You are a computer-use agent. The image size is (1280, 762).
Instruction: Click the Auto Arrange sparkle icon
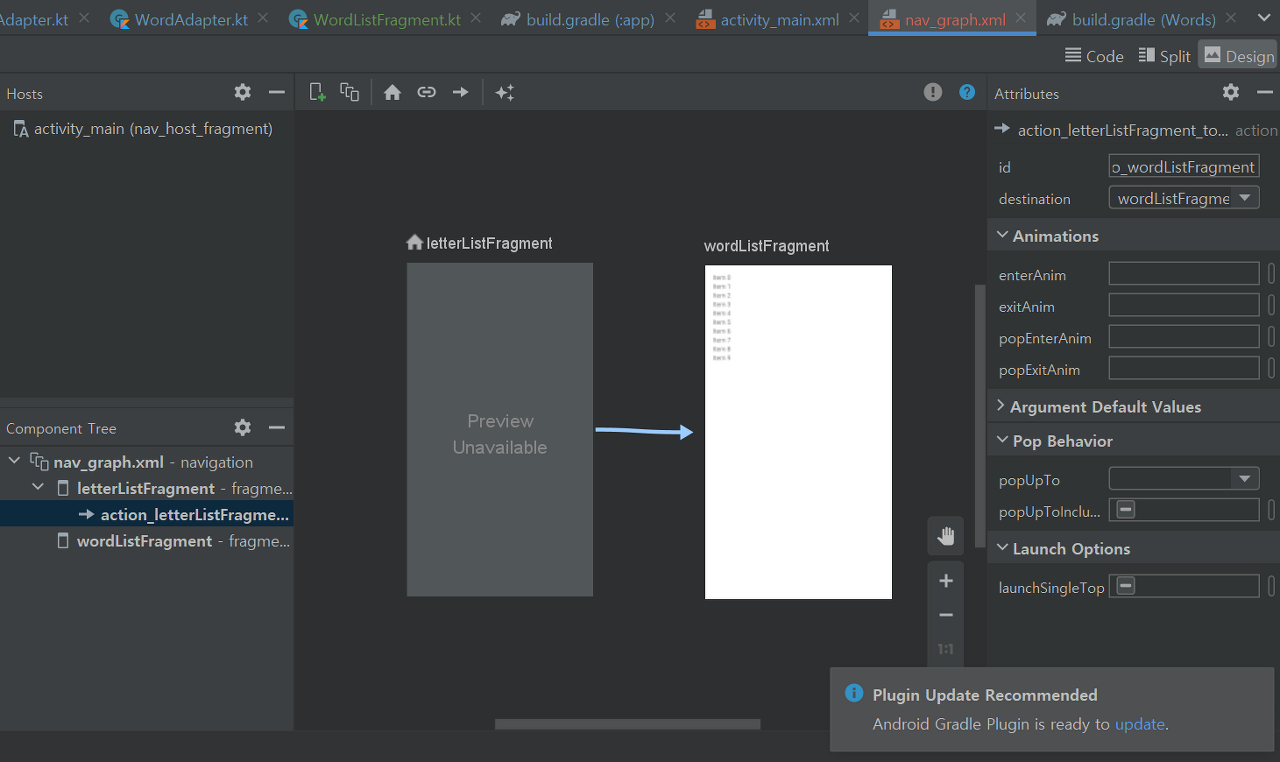(x=505, y=92)
